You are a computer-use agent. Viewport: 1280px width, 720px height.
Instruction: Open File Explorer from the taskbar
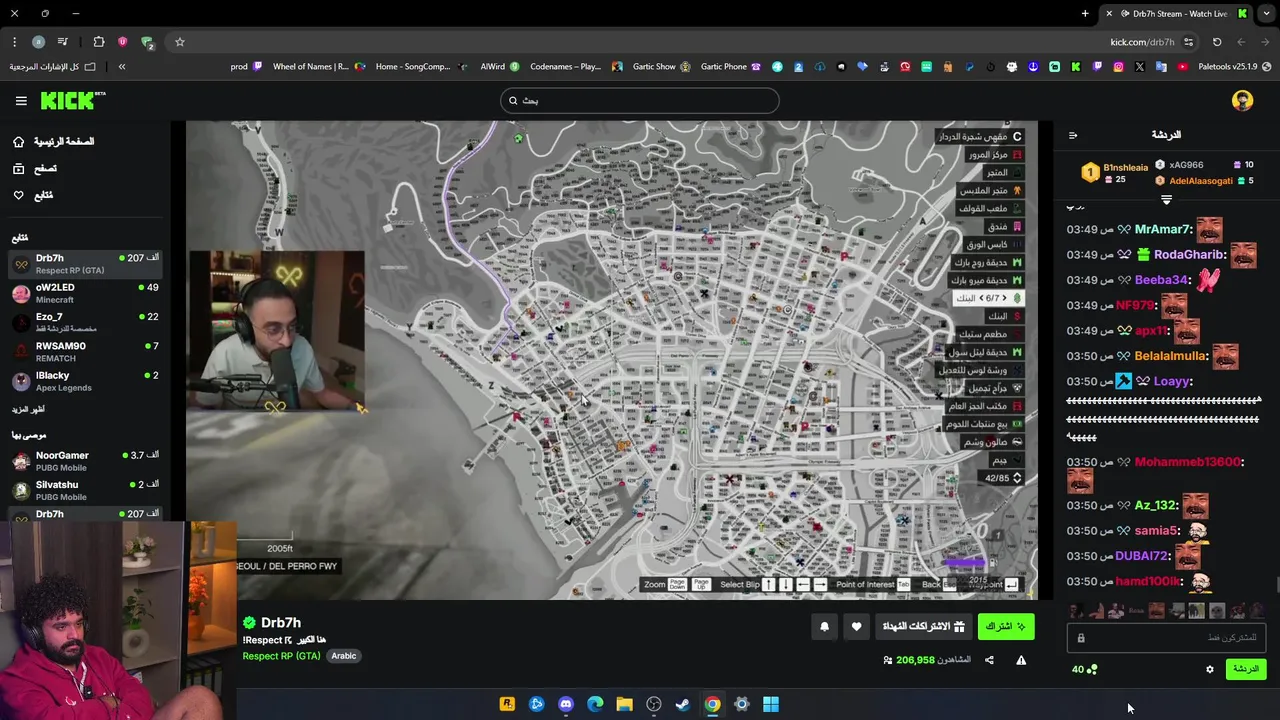pyautogui.click(x=624, y=704)
